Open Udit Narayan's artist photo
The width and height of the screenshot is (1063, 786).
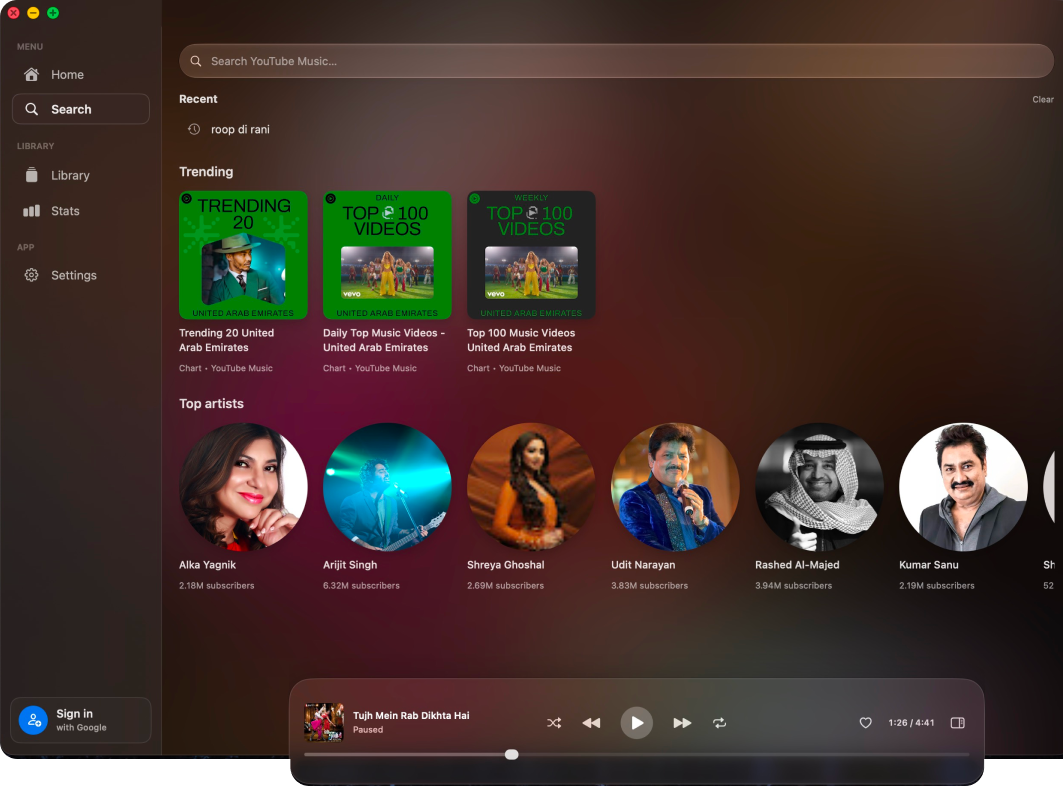[x=675, y=487]
